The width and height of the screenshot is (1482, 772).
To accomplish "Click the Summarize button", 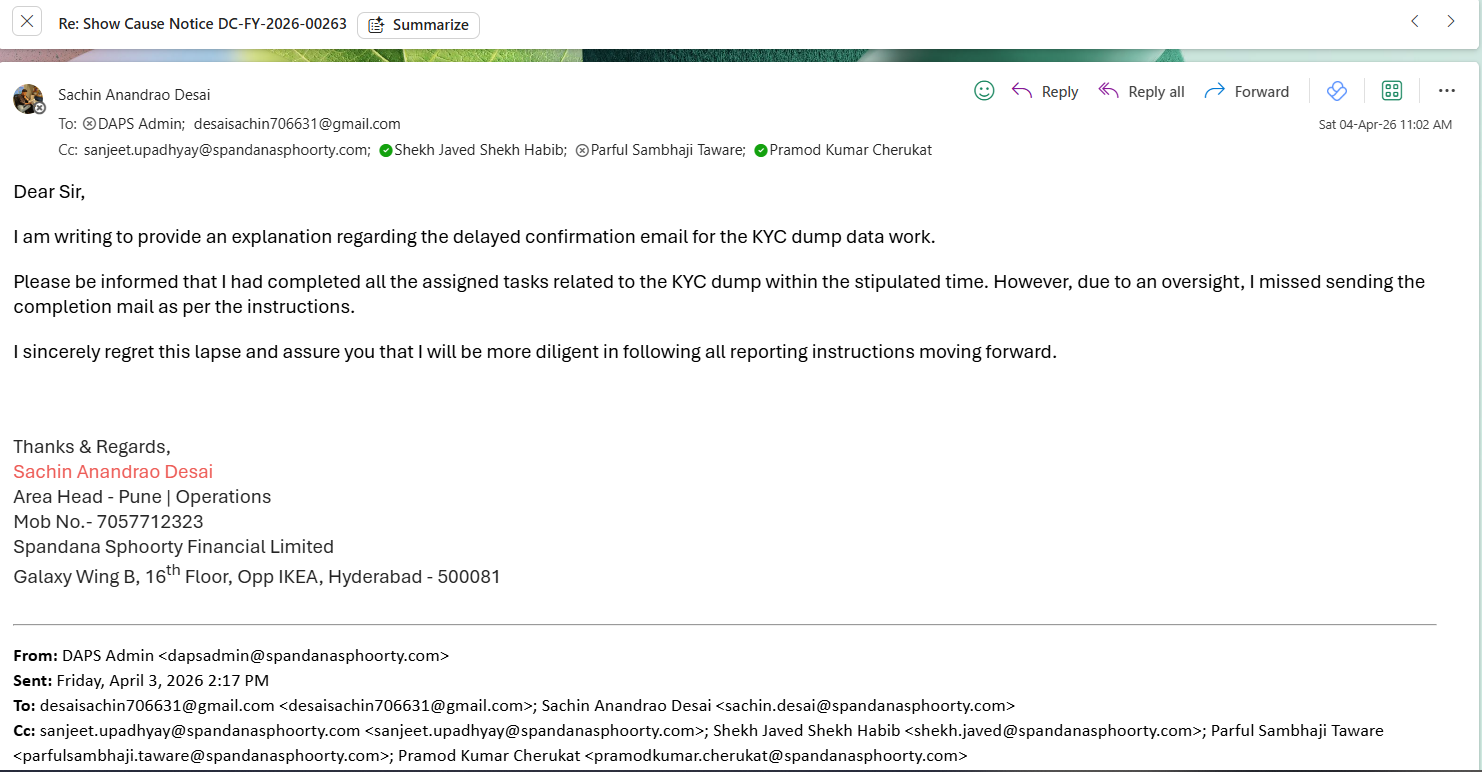I will click(x=418, y=25).
